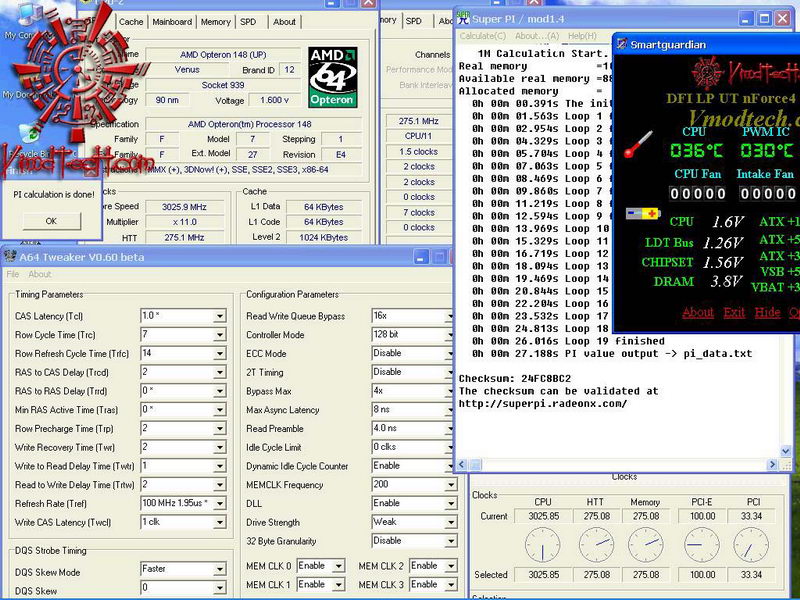Open the Cache tab in CPU-Z
Image resolution: width=800 pixels, height=600 pixels.
pos(131,22)
